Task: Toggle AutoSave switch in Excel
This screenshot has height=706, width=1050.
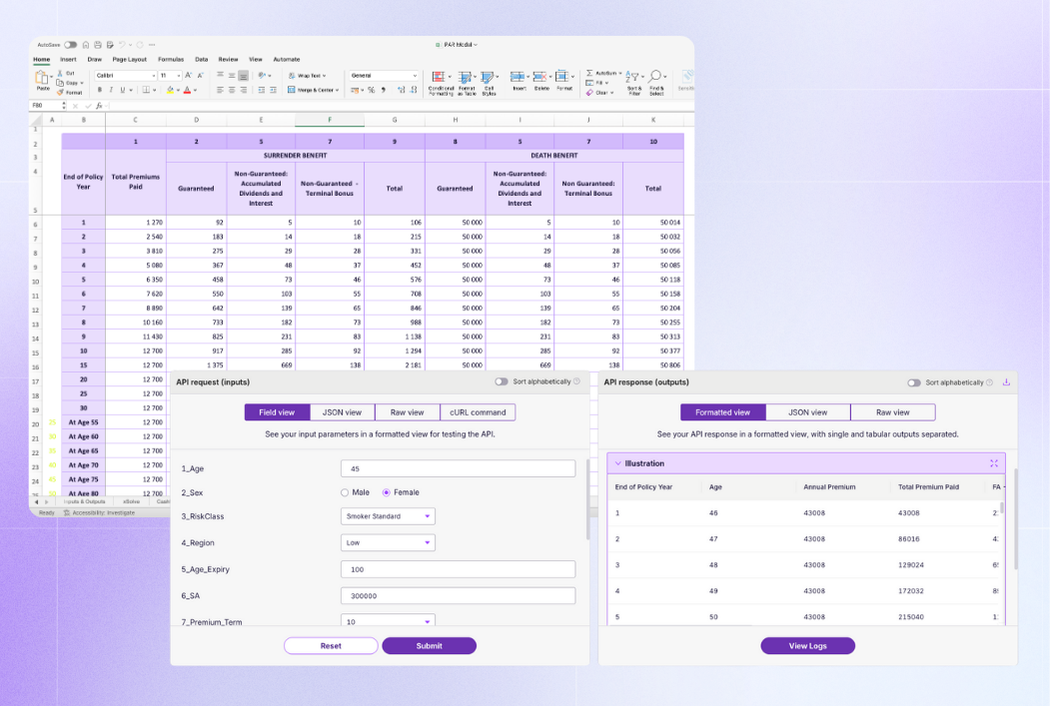Action: 70,45
